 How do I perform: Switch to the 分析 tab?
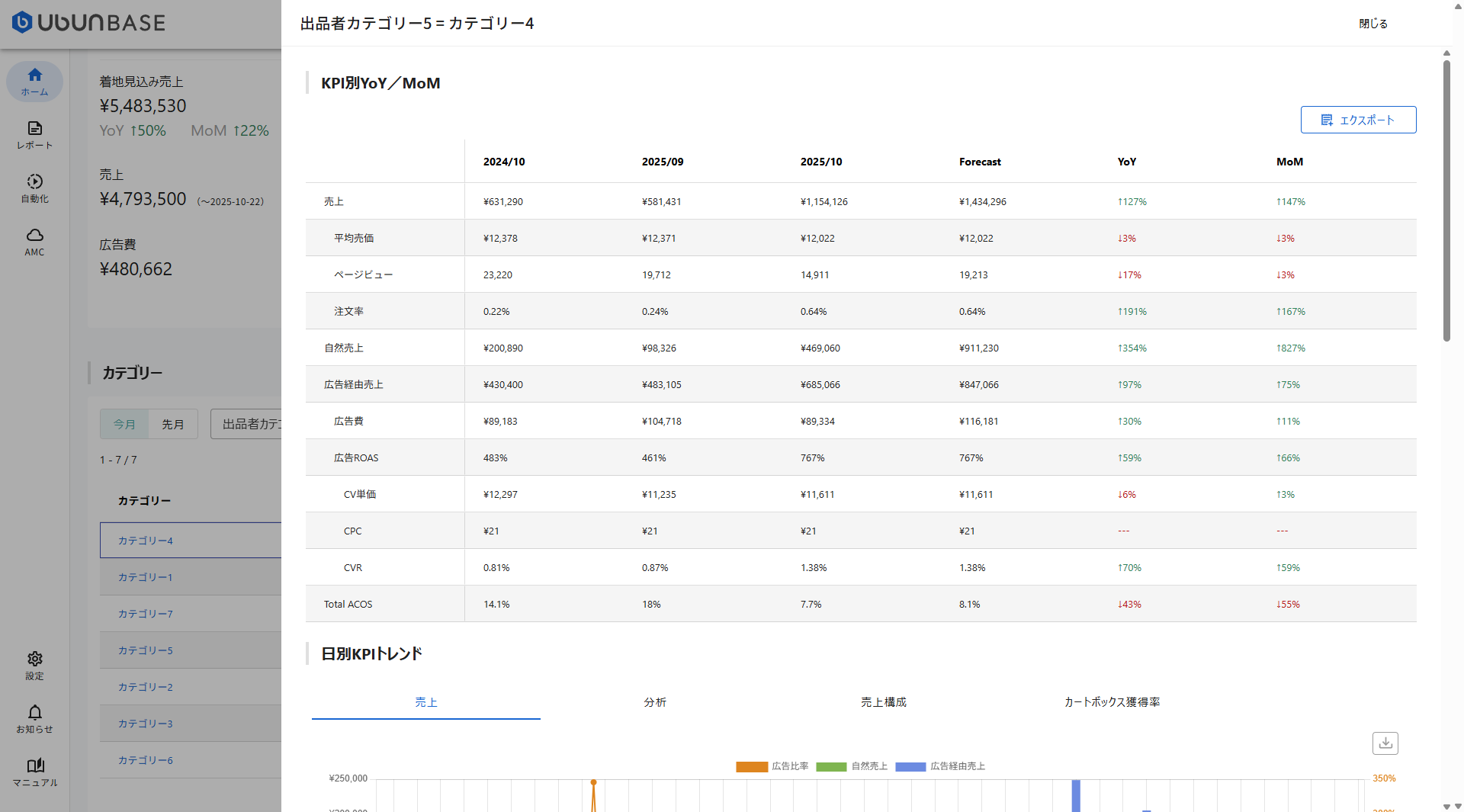(655, 702)
